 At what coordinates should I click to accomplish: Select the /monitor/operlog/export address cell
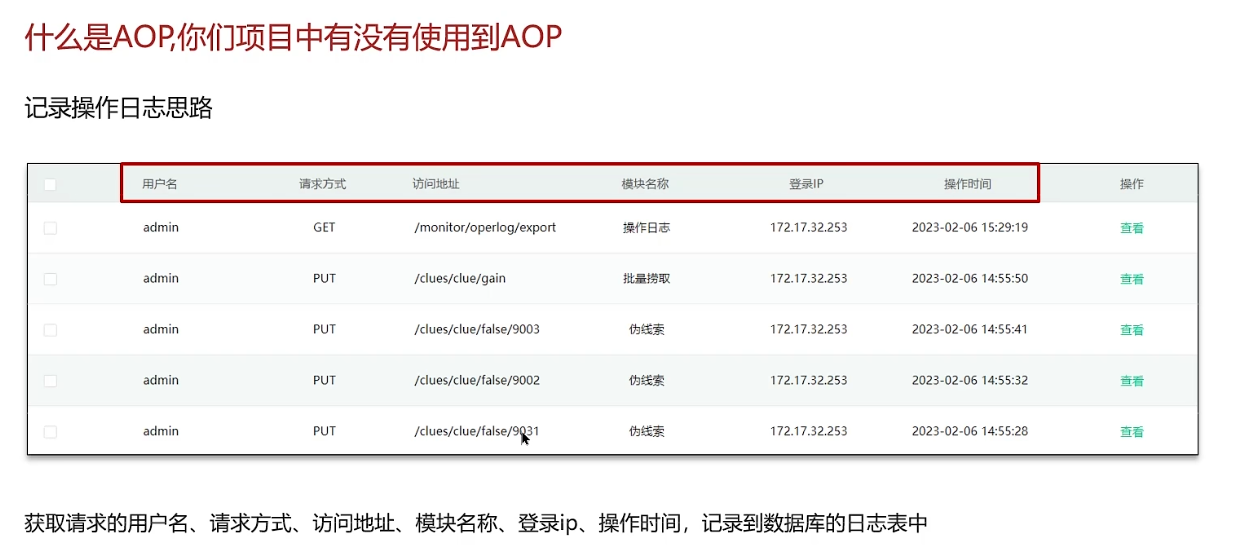(485, 227)
